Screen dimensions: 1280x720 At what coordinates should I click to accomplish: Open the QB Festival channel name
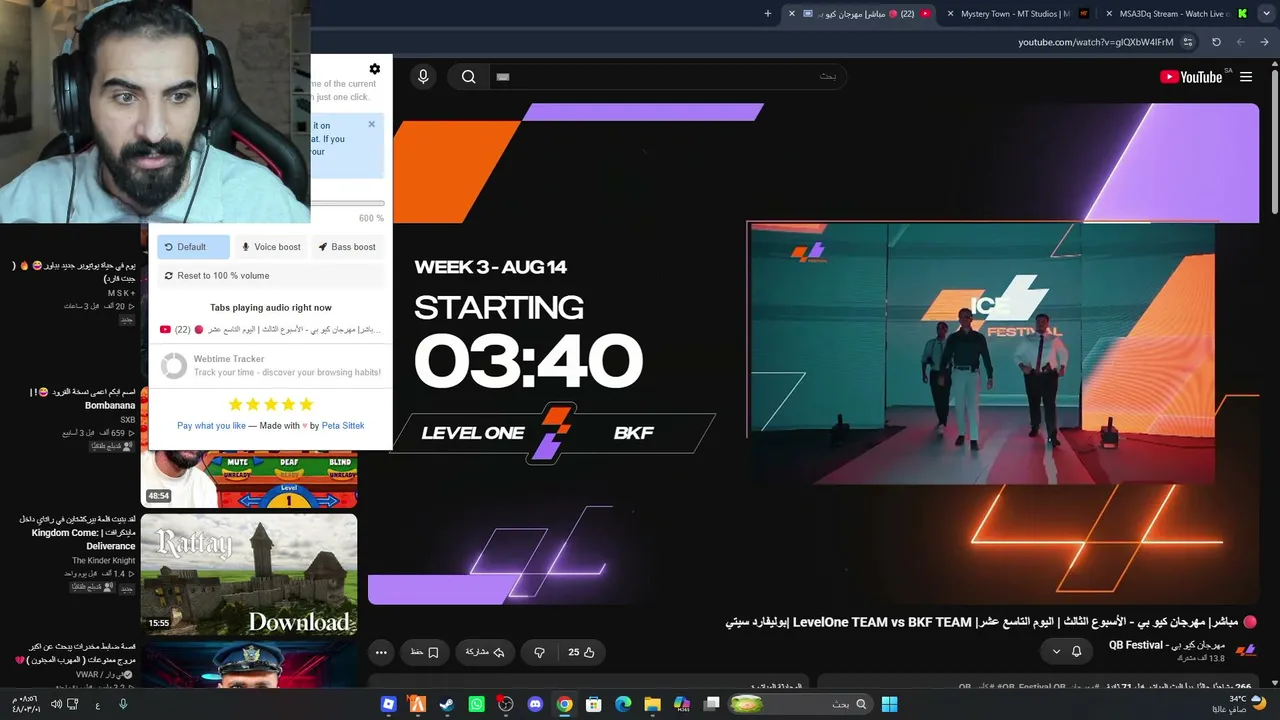(x=1167, y=645)
